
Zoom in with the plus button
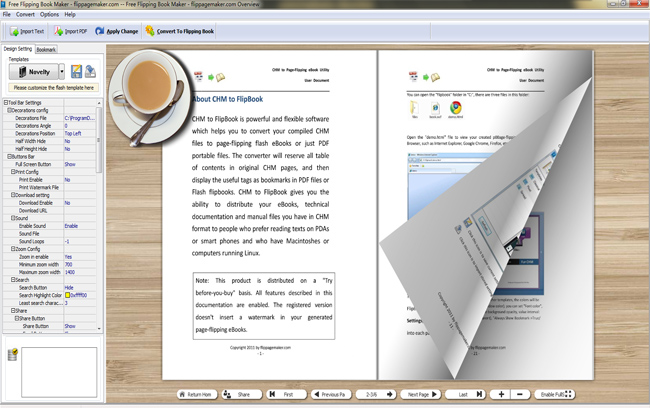pos(501,394)
